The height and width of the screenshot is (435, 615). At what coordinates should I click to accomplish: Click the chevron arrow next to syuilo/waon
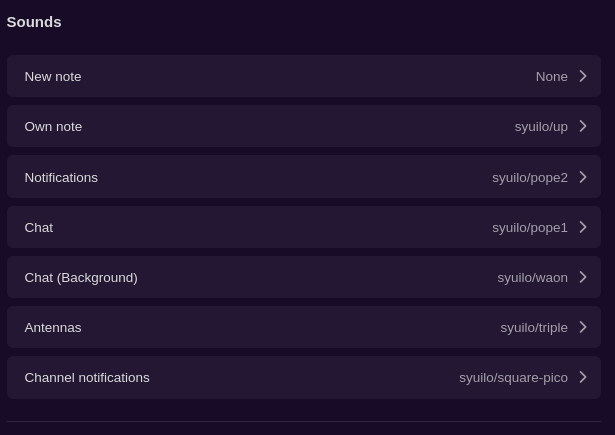(583, 277)
